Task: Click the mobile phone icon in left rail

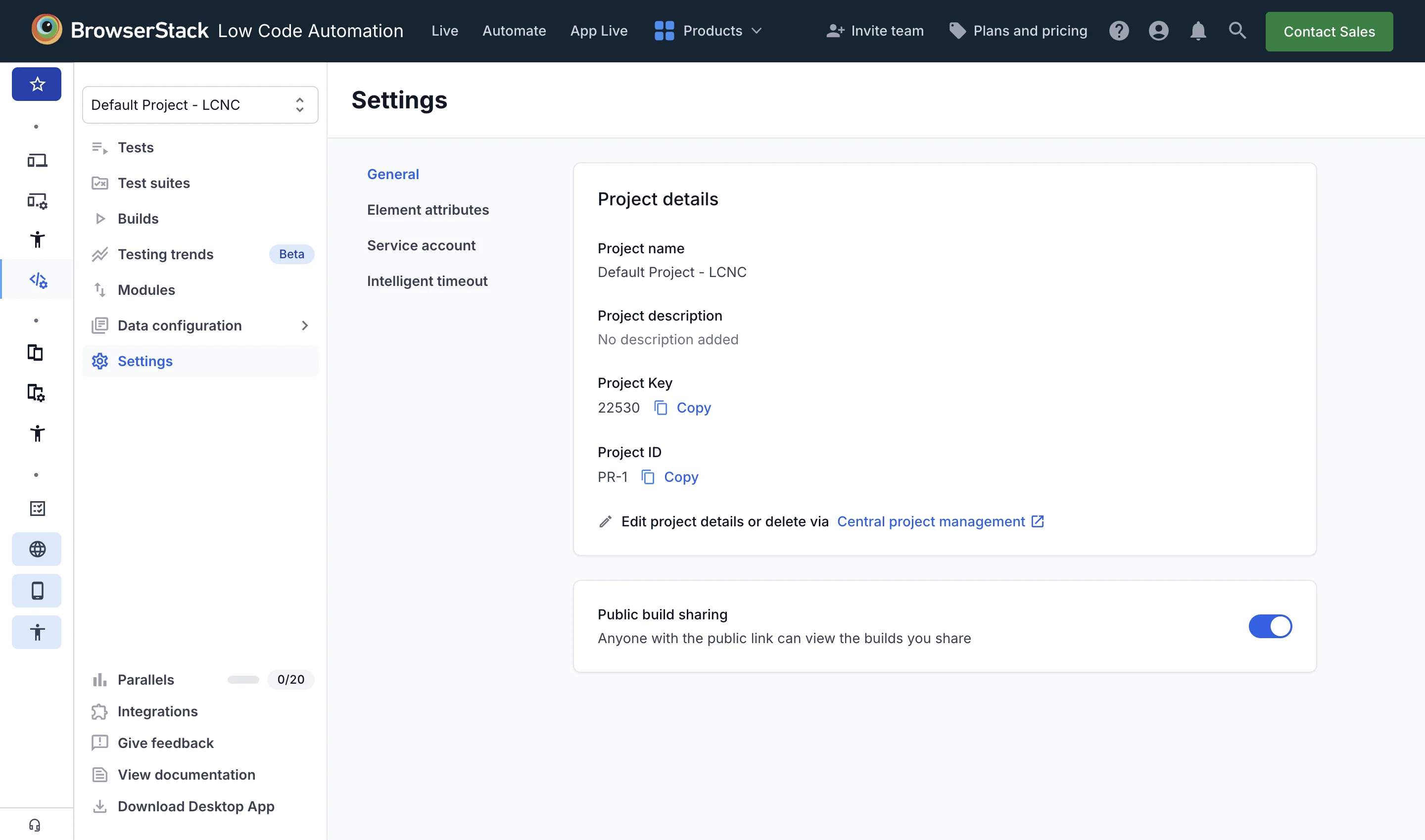Action: 37,590
